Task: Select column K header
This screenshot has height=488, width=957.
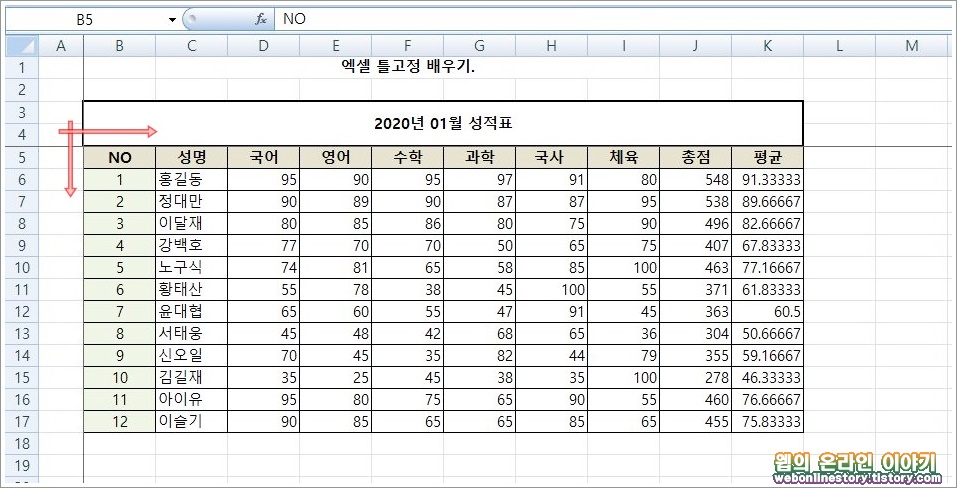Action: (768, 46)
